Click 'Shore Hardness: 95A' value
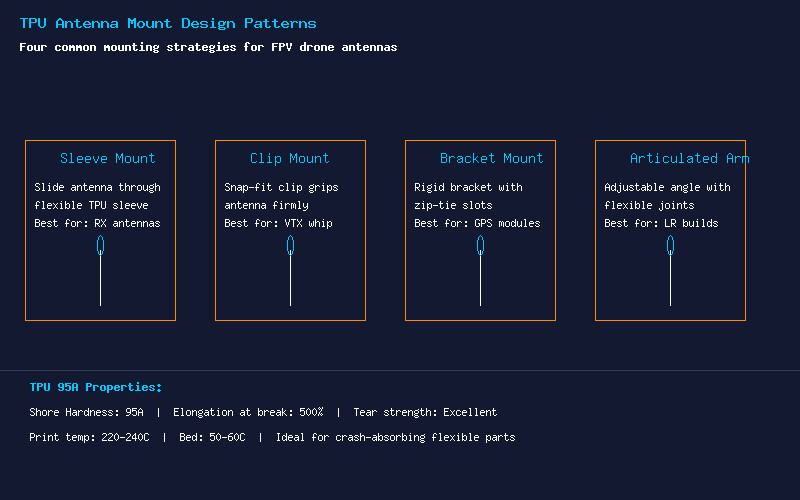Screen dimensions: 800x500 pyautogui.click(x=86, y=412)
